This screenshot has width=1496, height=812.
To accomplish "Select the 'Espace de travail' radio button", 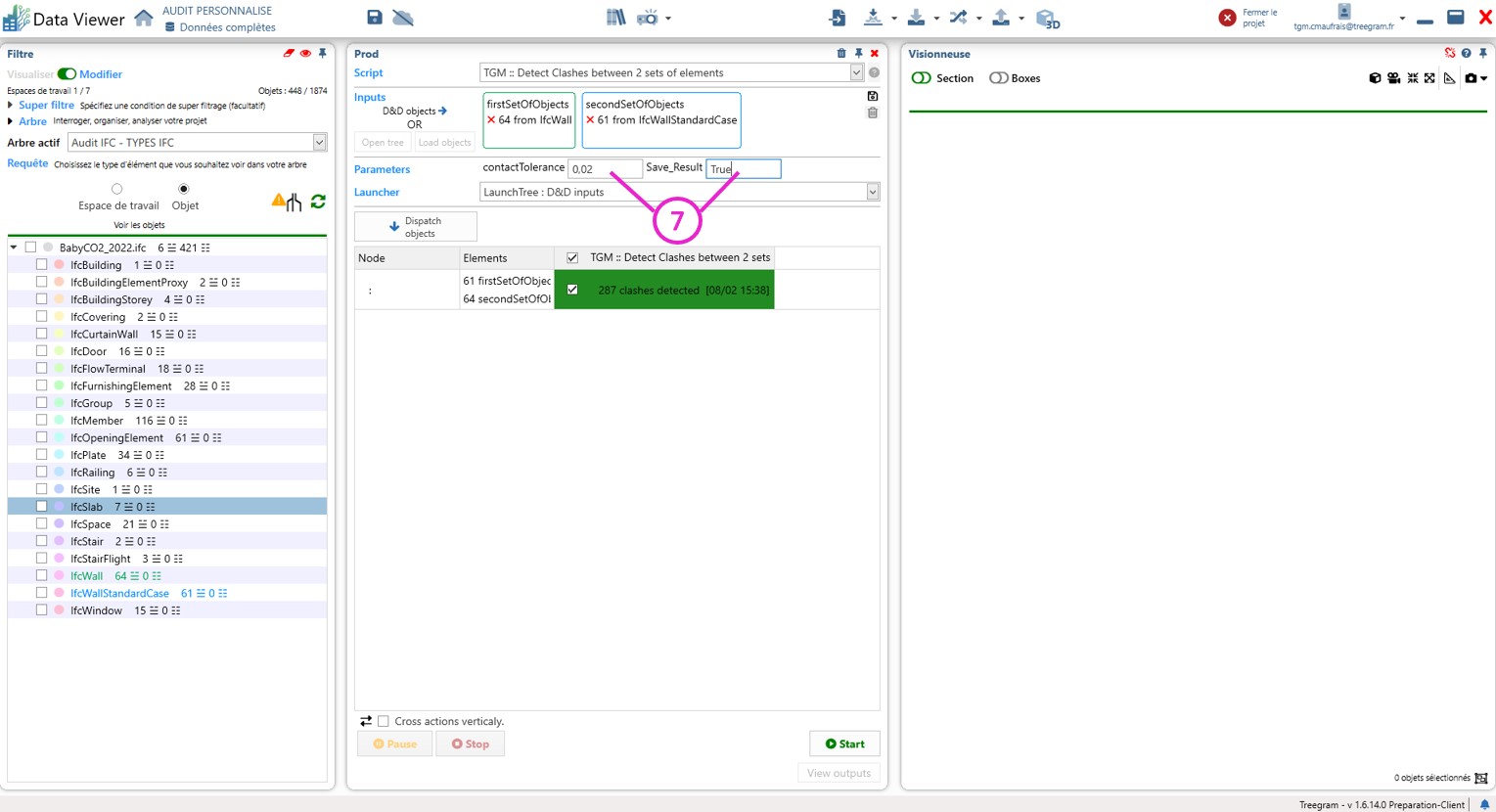I will coord(117,189).
